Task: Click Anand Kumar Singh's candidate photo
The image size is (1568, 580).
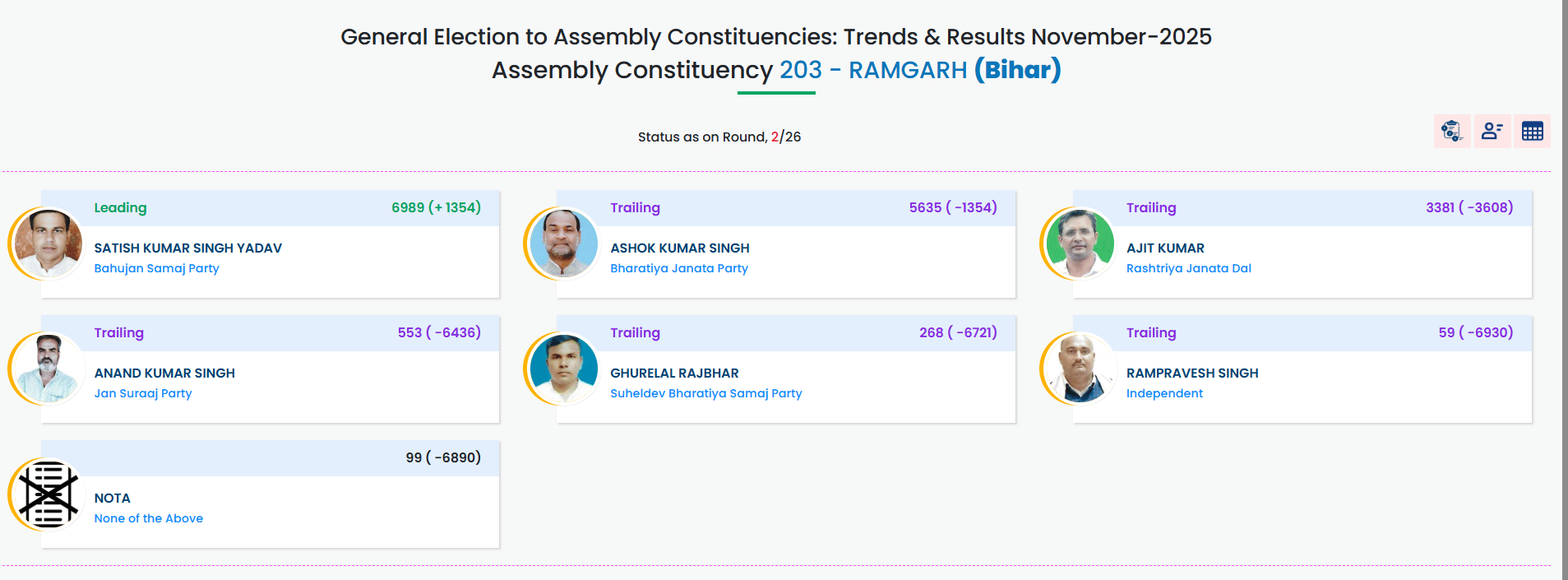Action: point(48,369)
